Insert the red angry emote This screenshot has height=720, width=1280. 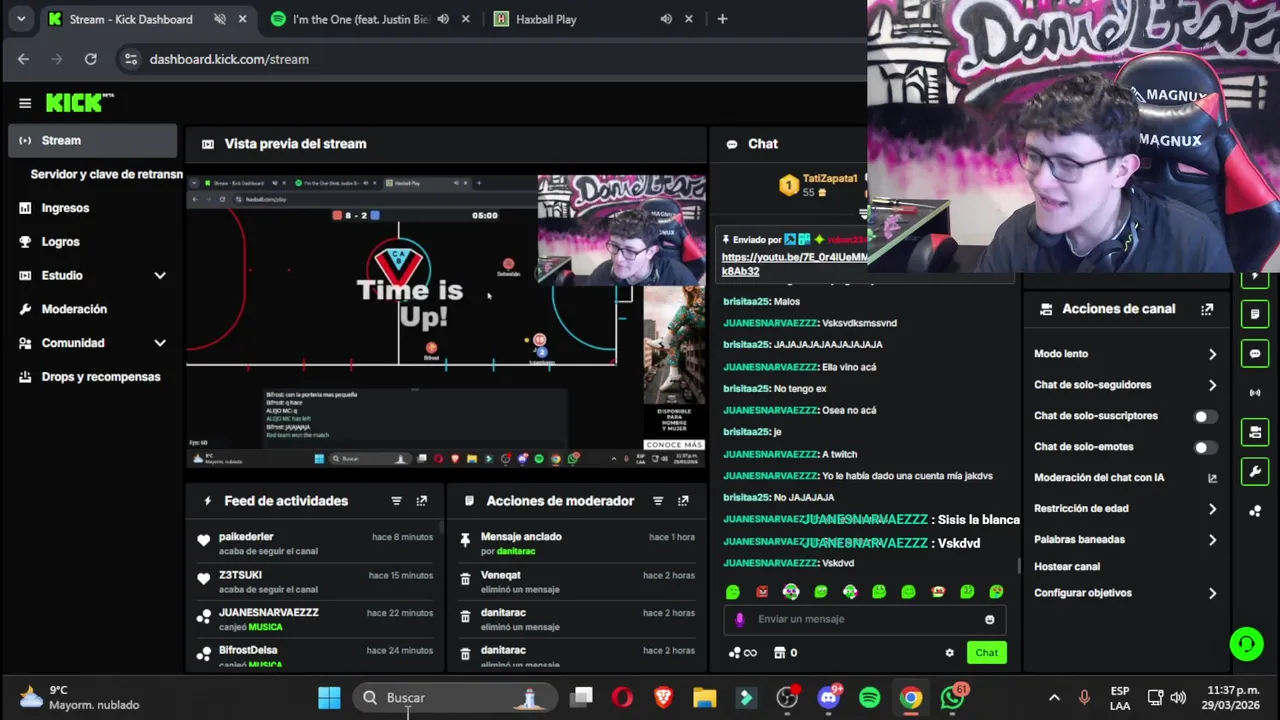[x=762, y=592]
